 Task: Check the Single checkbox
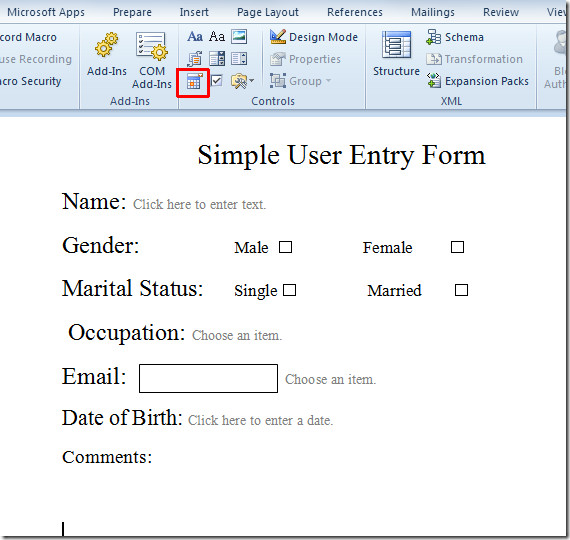[x=289, y=290]
